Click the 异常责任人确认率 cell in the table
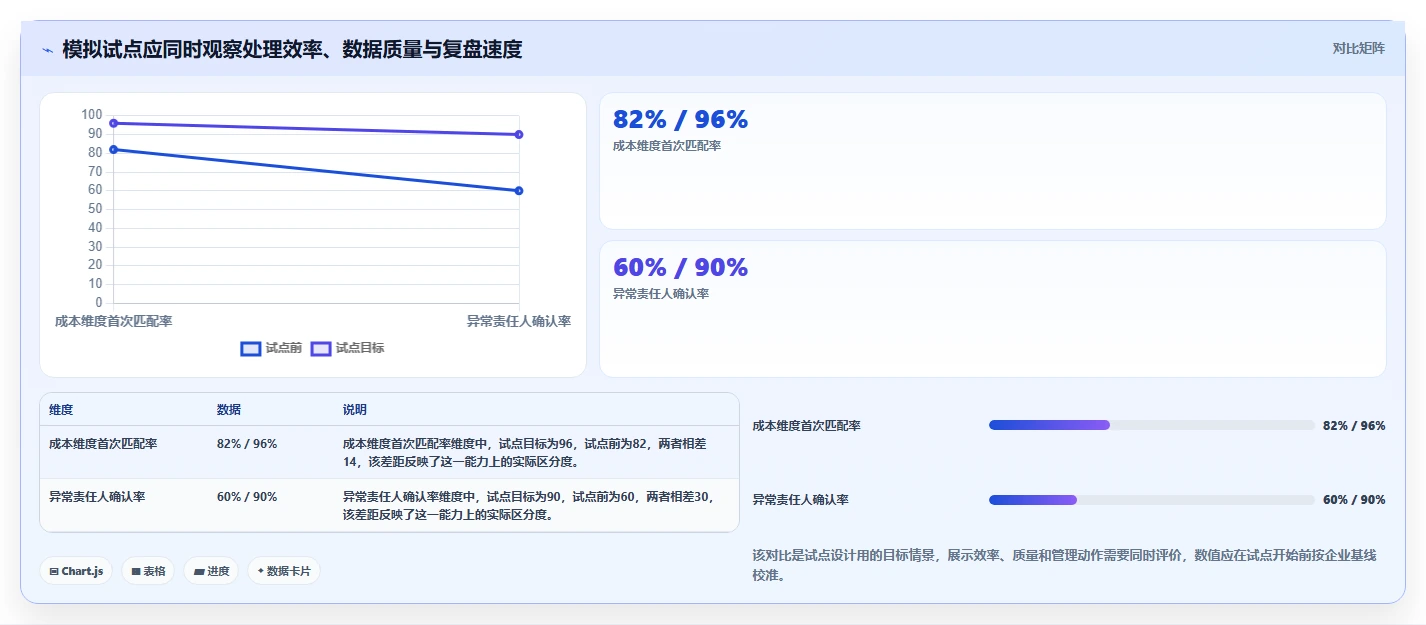 tap(97, 497)
